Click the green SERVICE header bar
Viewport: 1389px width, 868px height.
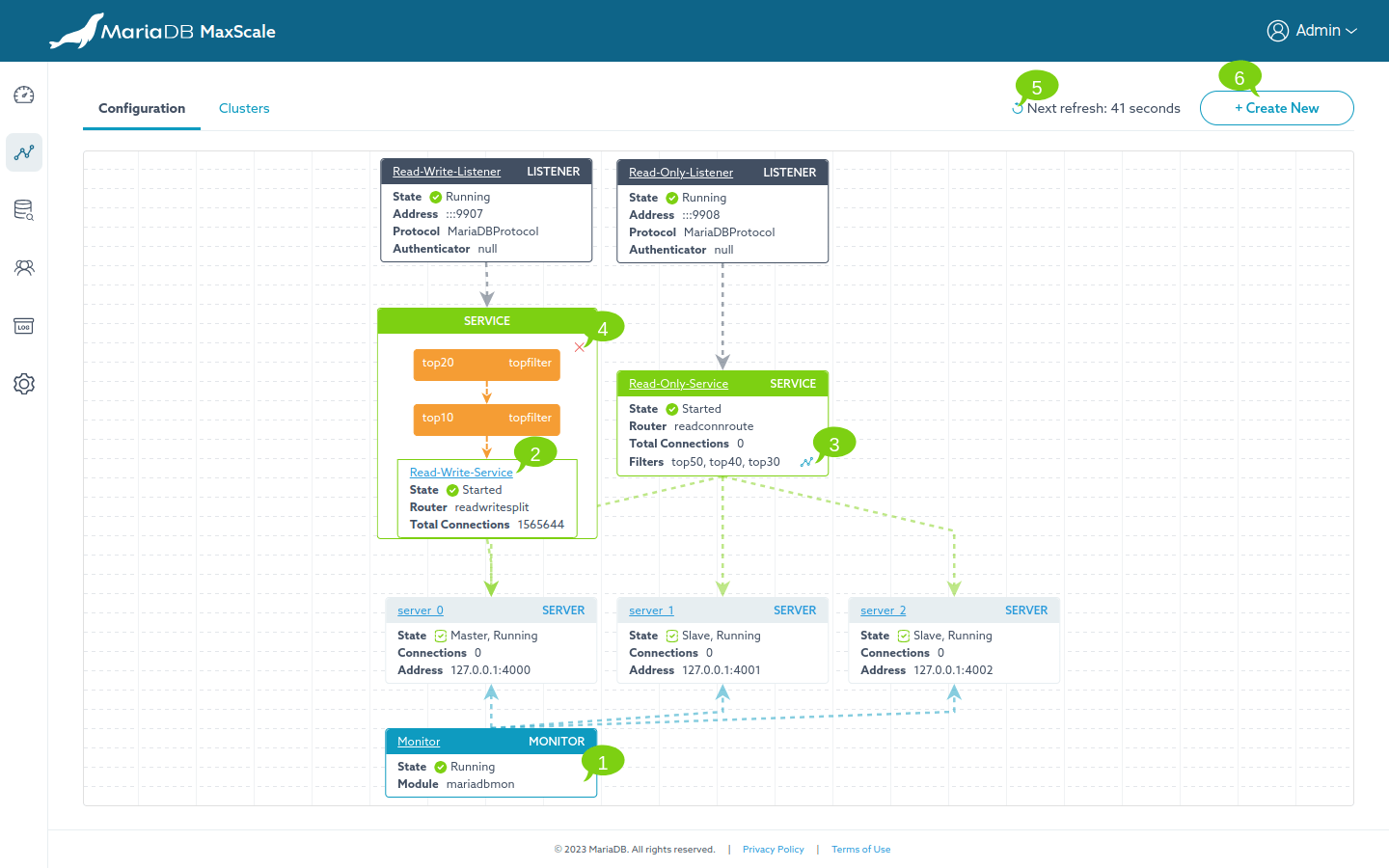pos(487,321)
